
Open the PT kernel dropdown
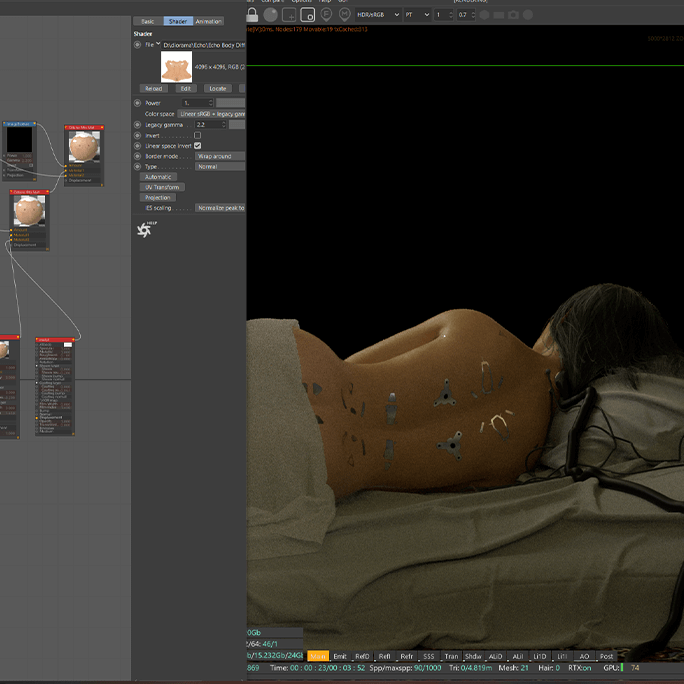coord(417,15)
